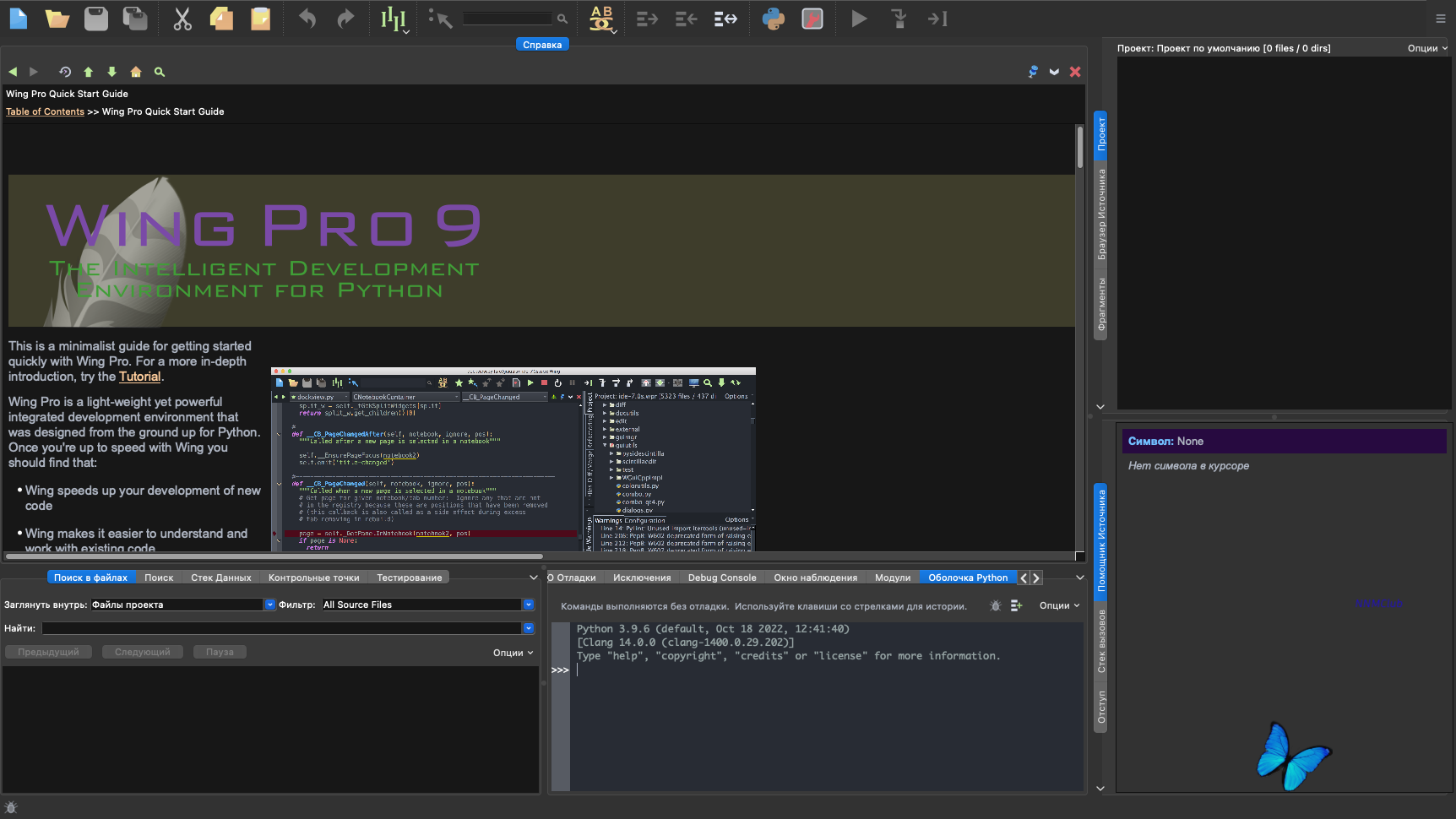Click the magnifier search icon in the help toolbar
The width and height of the screenshot is (1456, 819).
click(x=159, y=72)
